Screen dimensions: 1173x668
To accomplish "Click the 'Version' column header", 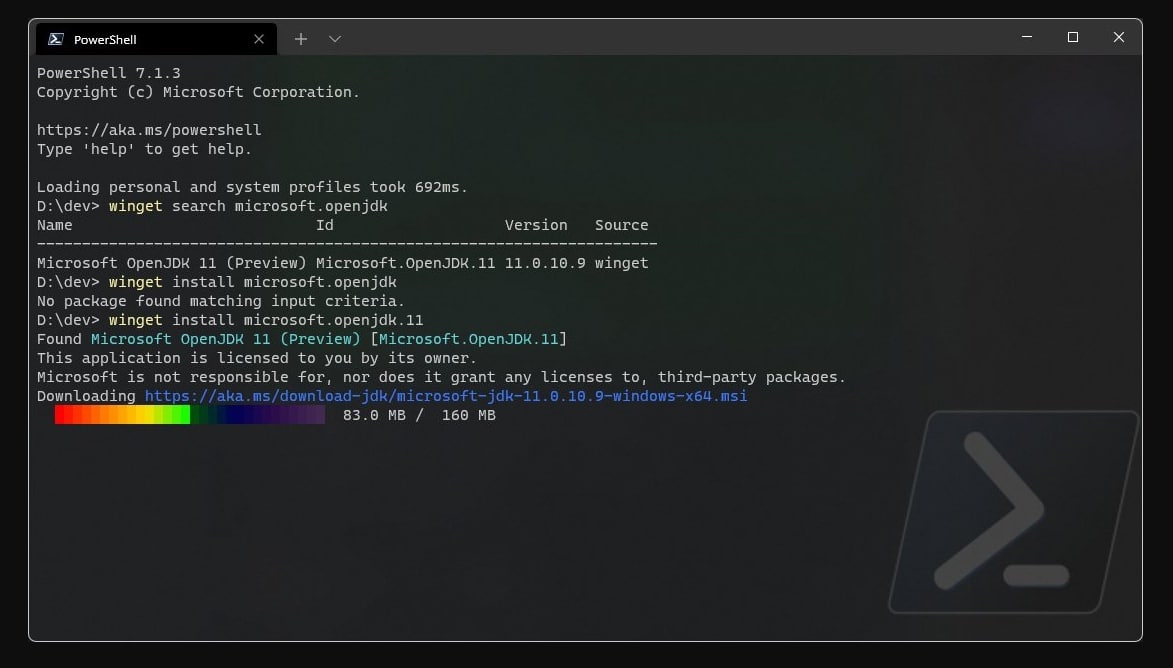I will tap(536, 225).
